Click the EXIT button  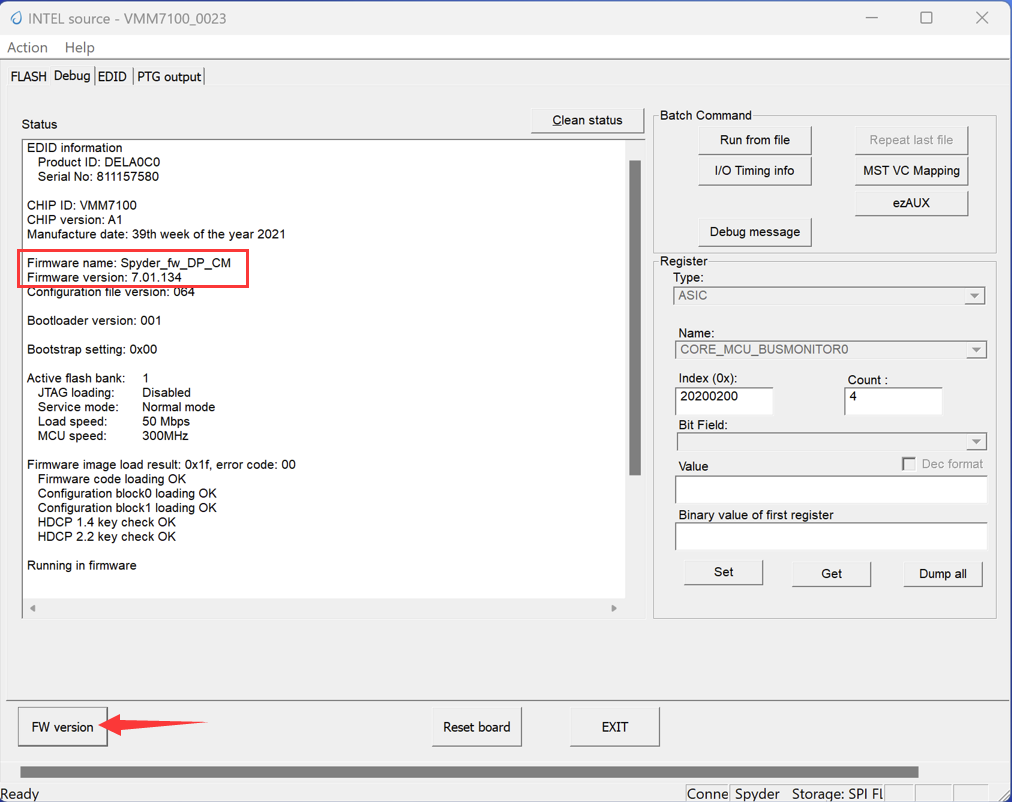(x=614, y=727)
